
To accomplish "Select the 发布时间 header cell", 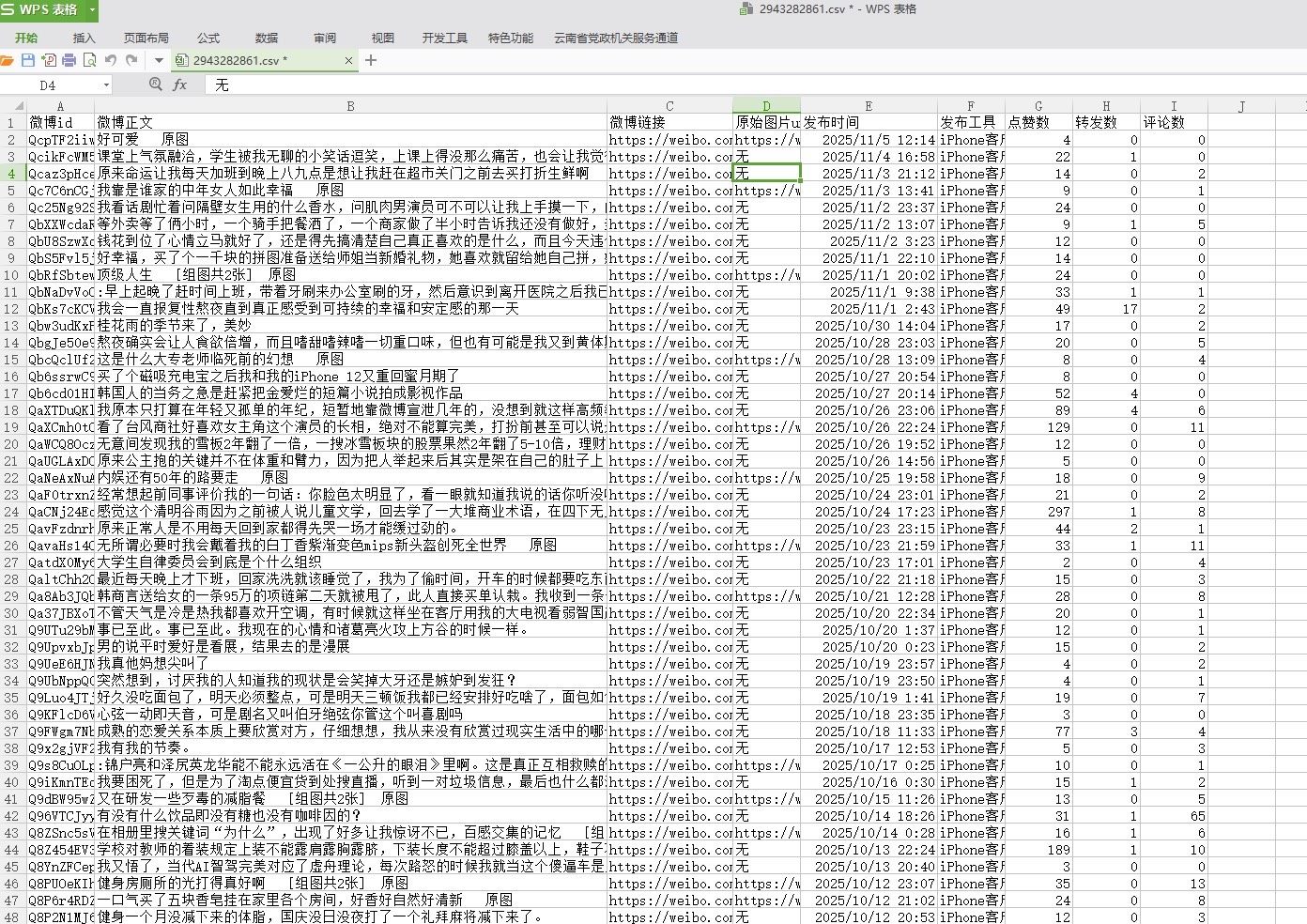I will point(869,123).
